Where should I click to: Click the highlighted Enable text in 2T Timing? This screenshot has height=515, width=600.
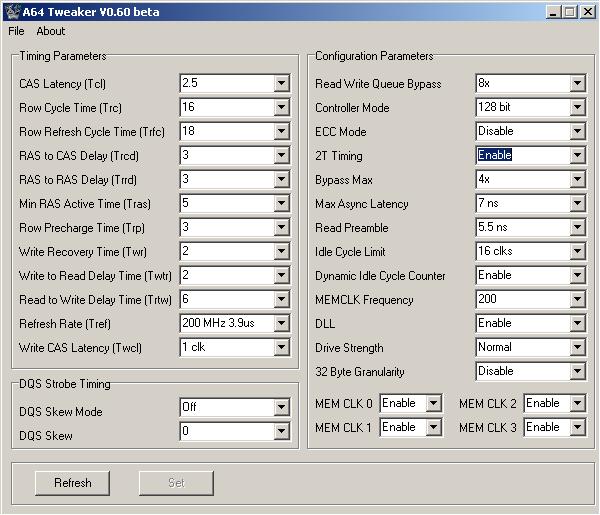[495, 155]
